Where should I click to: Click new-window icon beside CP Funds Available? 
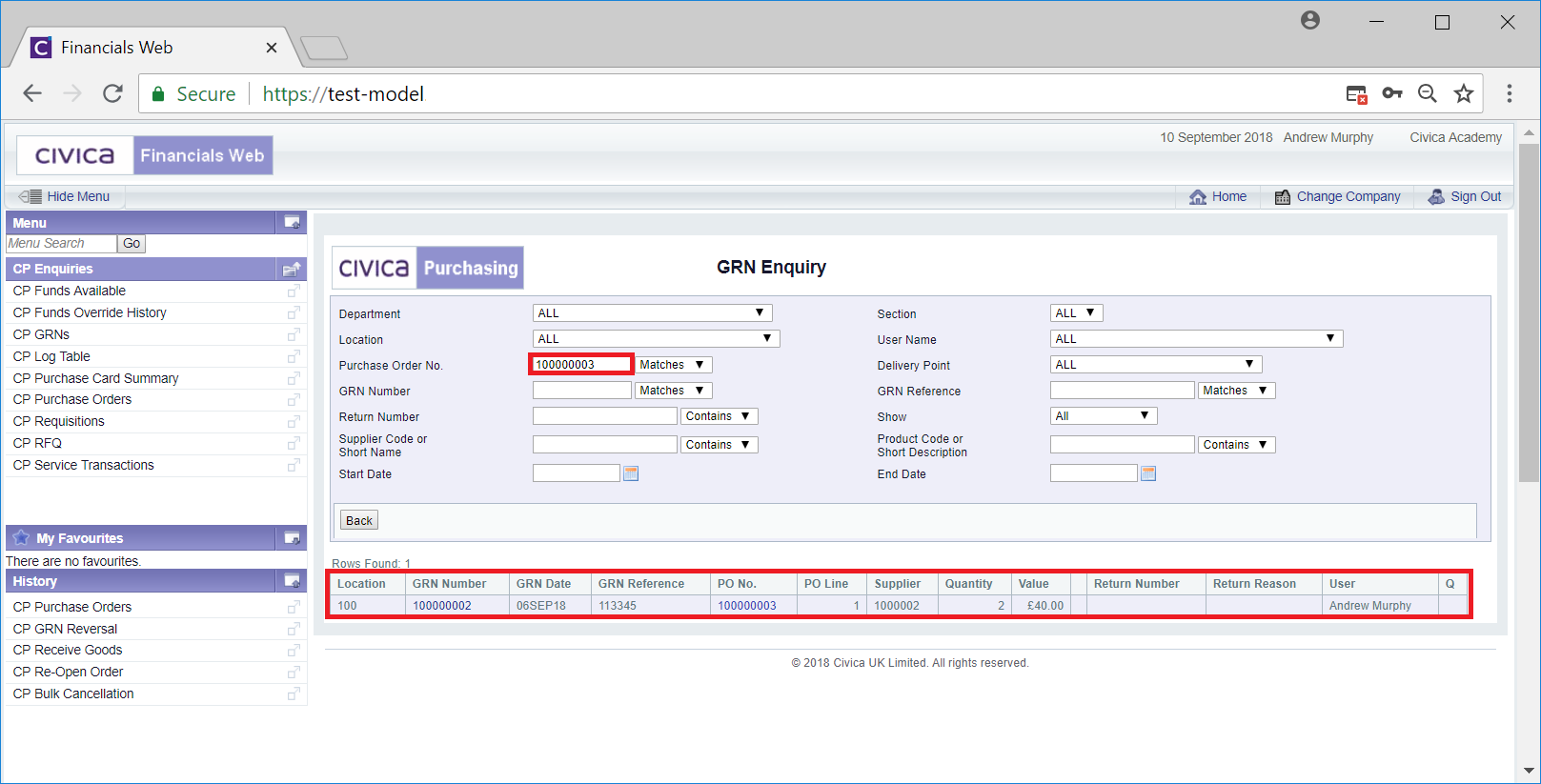294,291
